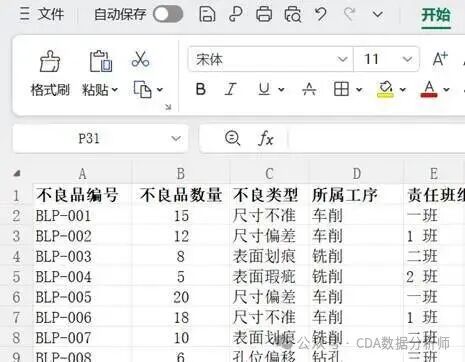The image size is (465, 362).
Task: Click the export/share icon beside Save
Action: coord(236,14)
